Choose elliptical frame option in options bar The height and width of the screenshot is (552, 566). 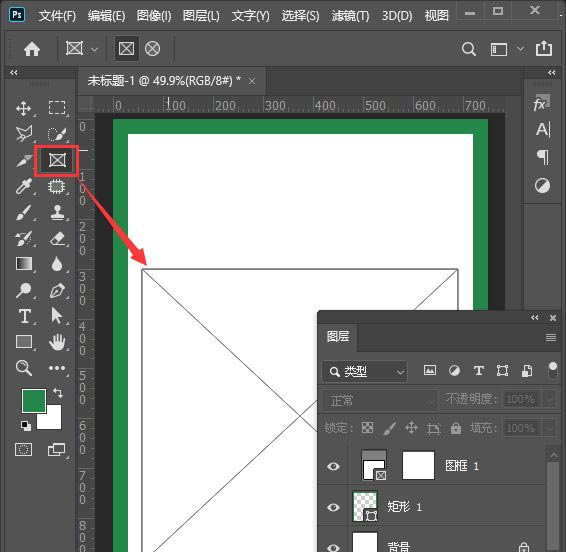point(152,48)
